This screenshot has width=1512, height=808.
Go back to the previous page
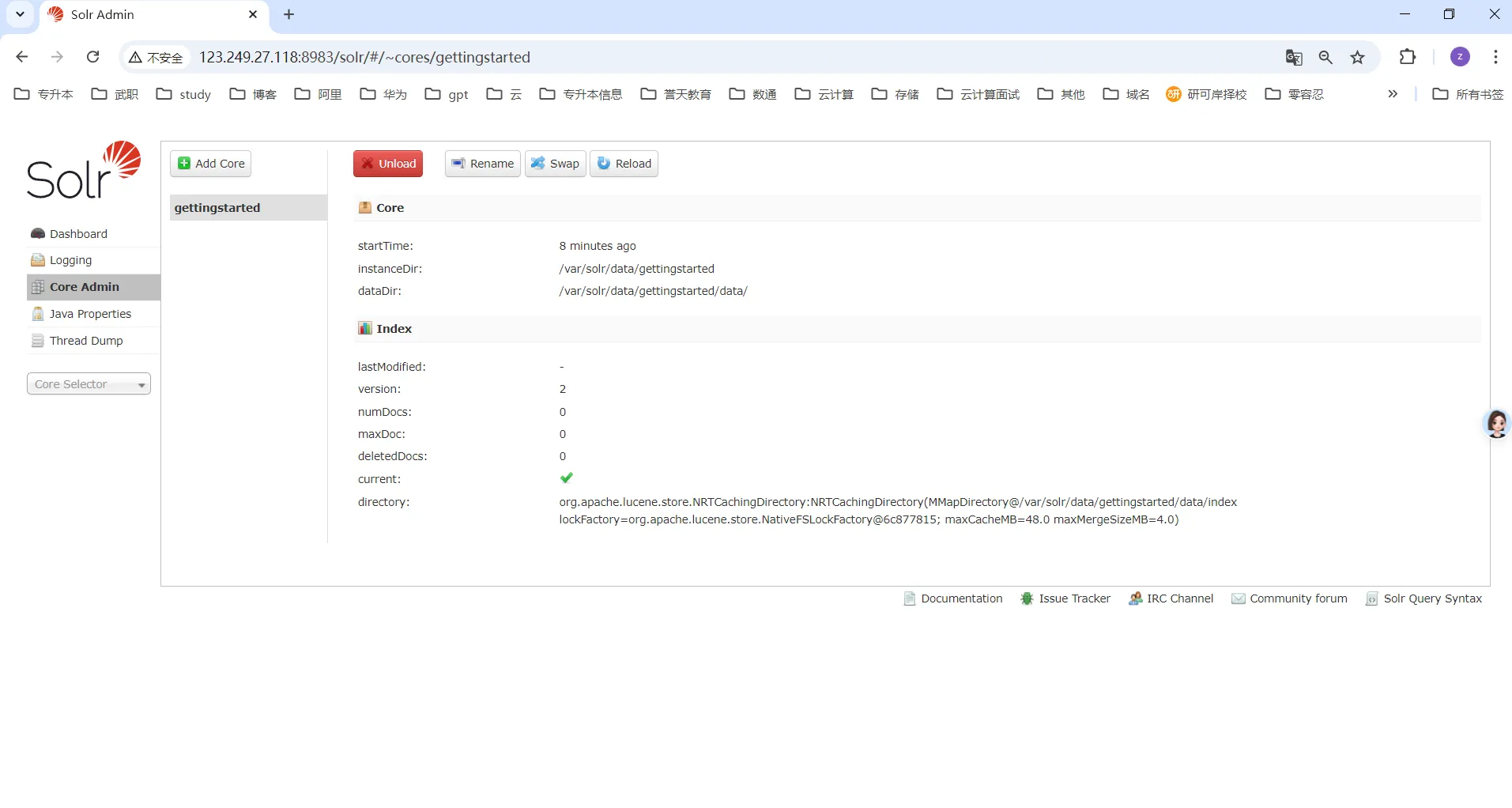[22, 57]
